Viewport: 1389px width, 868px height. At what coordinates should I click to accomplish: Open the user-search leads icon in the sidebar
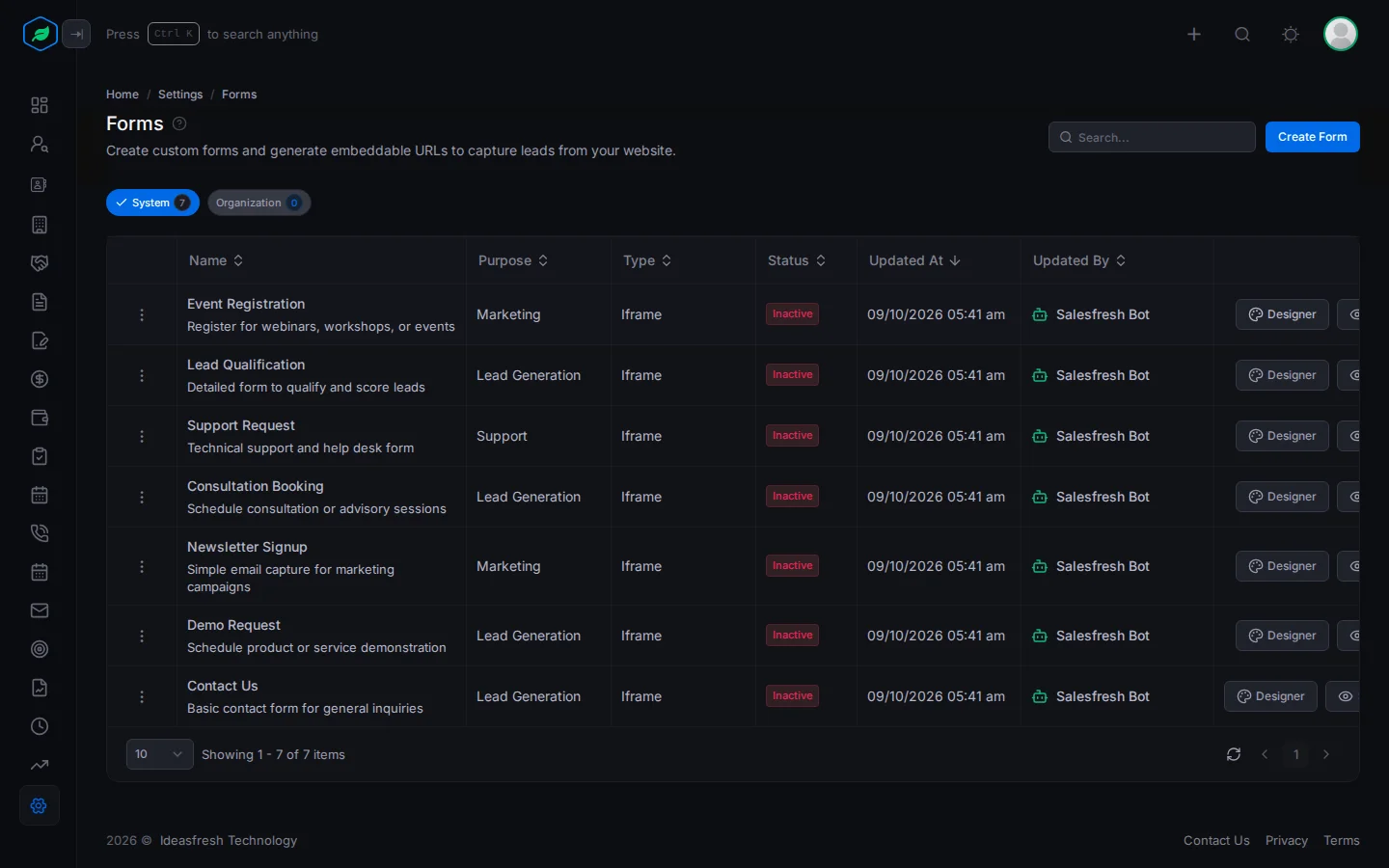click(40, 144)
